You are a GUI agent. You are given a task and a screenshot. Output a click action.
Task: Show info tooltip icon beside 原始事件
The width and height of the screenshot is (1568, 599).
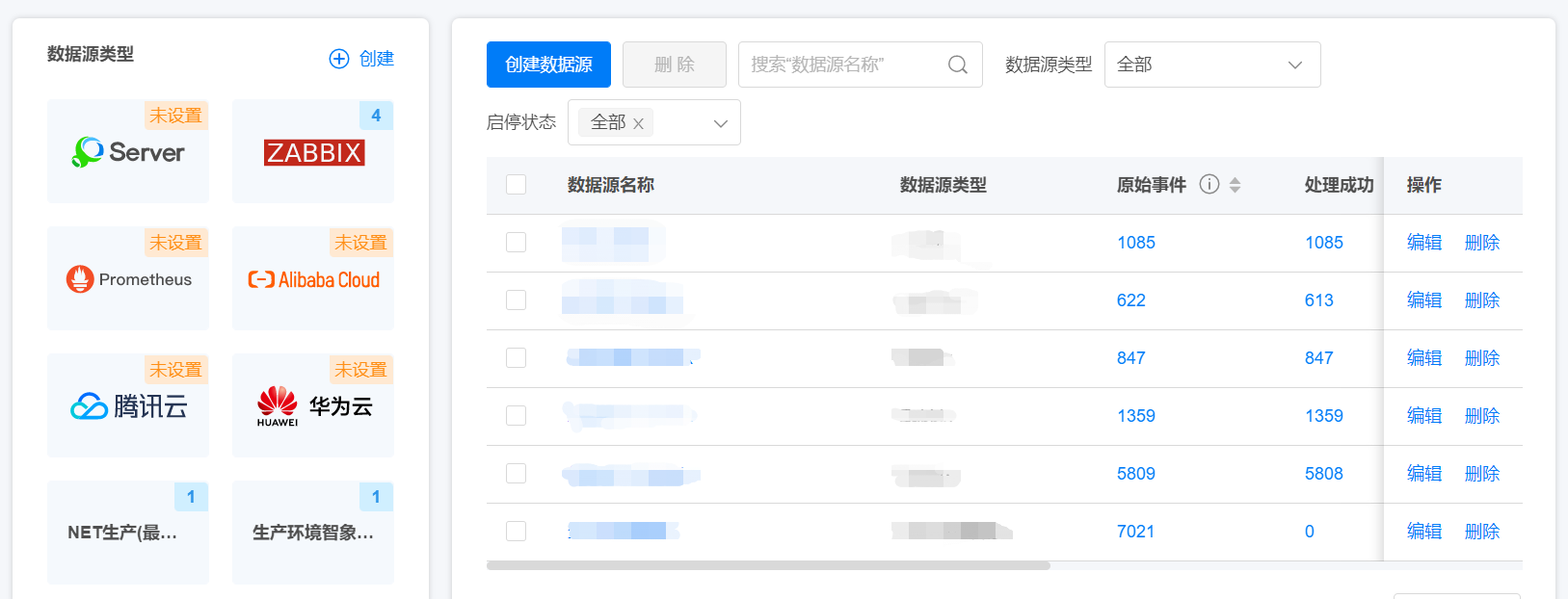click(x=1209, y=184)
